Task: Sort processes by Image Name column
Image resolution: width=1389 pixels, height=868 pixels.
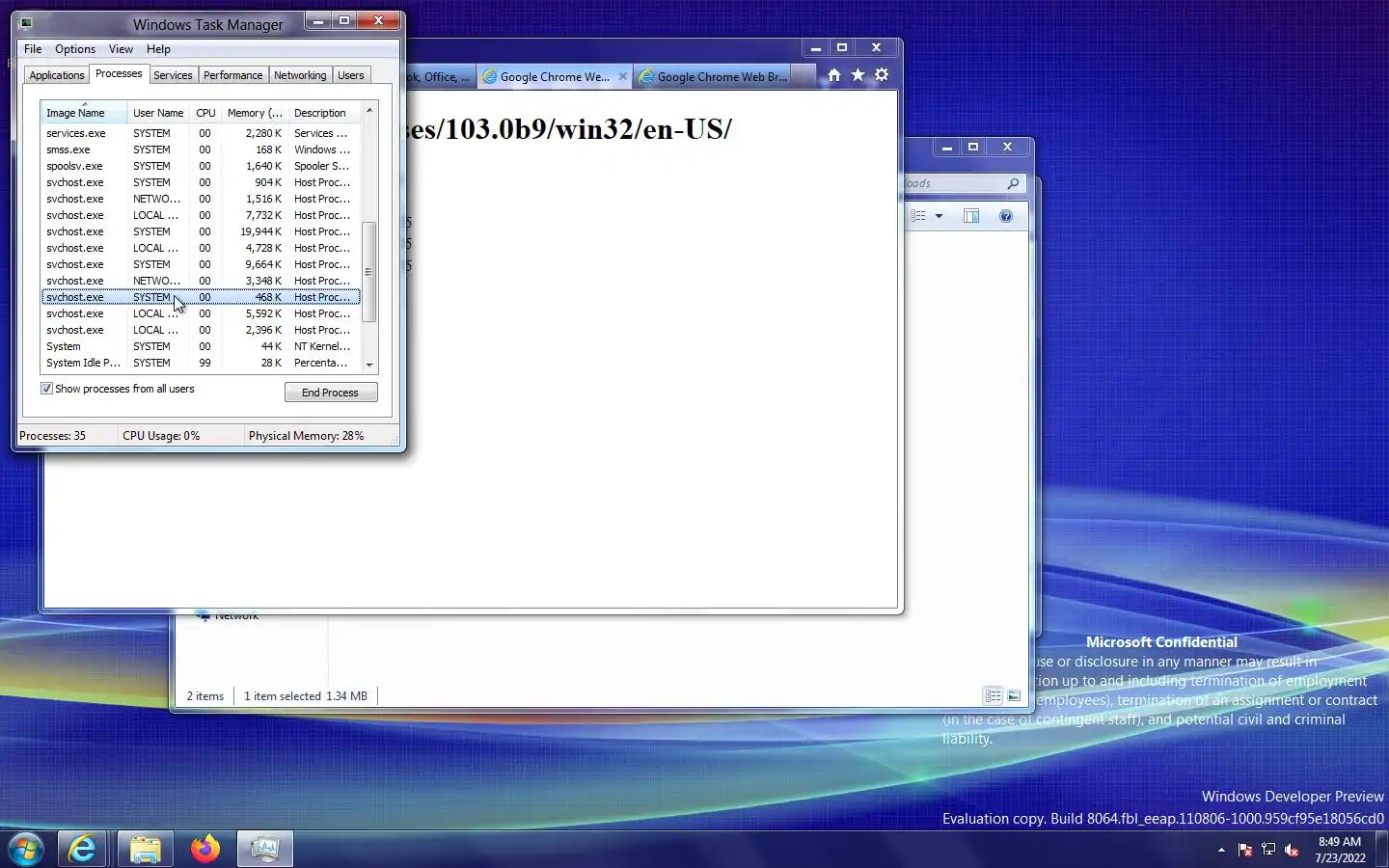Action: coord(84,113)
